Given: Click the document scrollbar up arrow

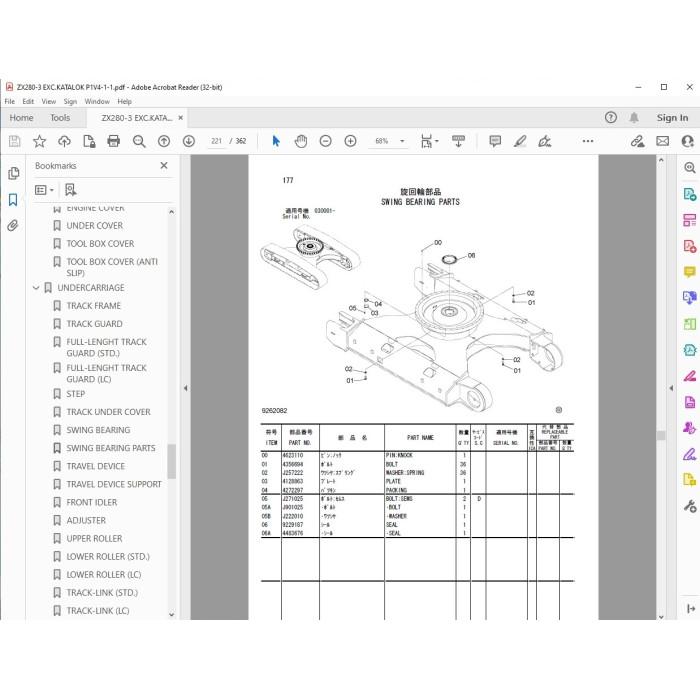Looking at the screenshot, I should [661, 160].
